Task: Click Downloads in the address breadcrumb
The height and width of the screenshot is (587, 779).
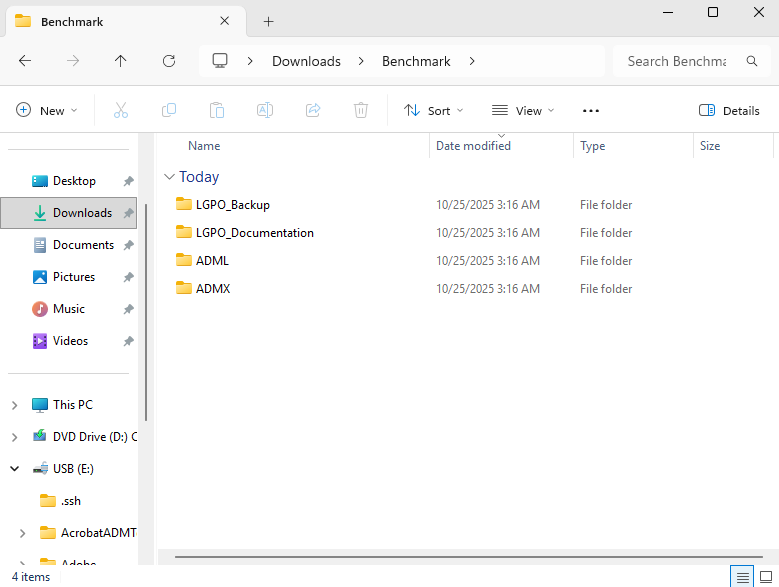Action: [x=306, y=61]
